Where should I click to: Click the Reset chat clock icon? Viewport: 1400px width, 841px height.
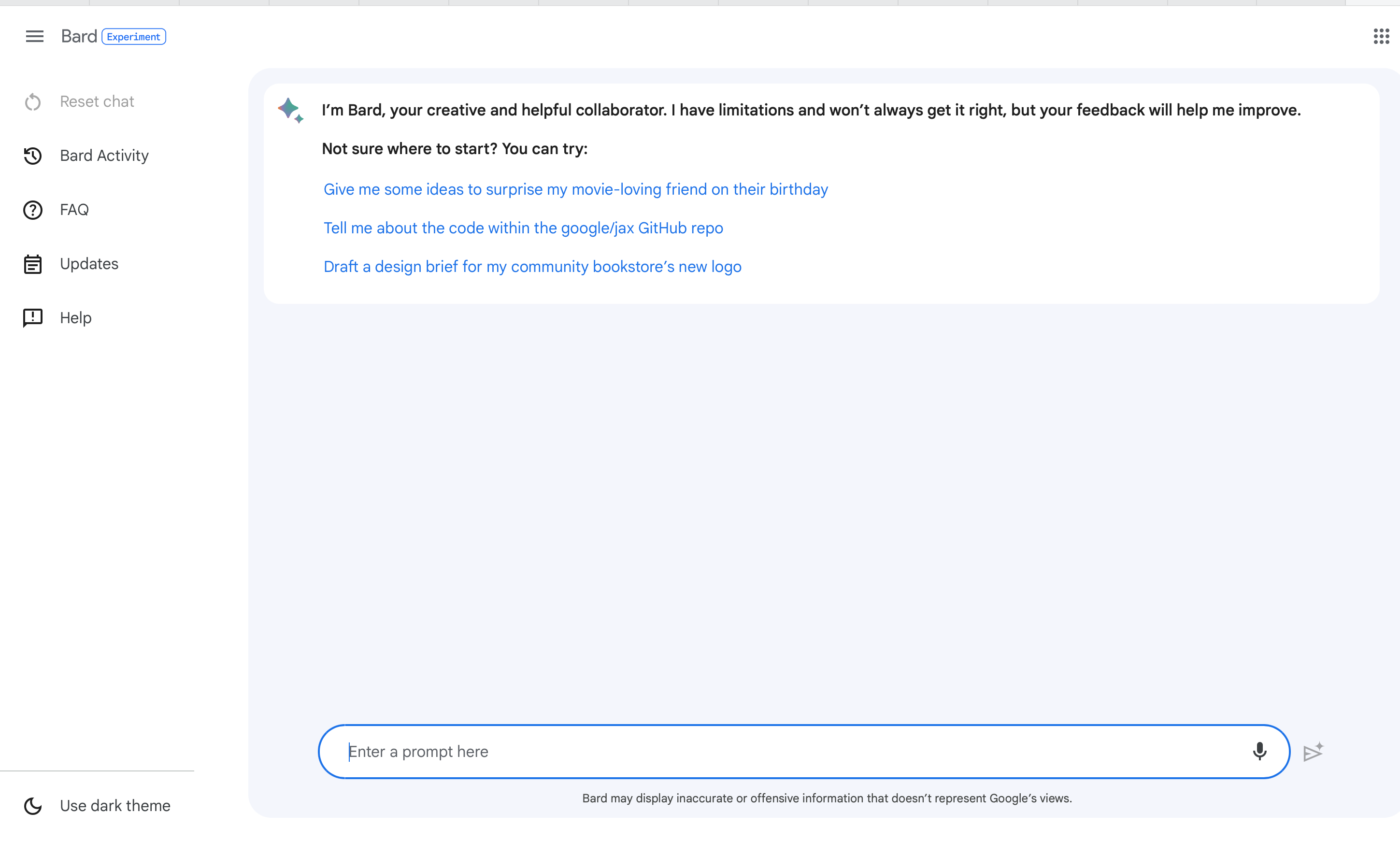click(33, 100)
